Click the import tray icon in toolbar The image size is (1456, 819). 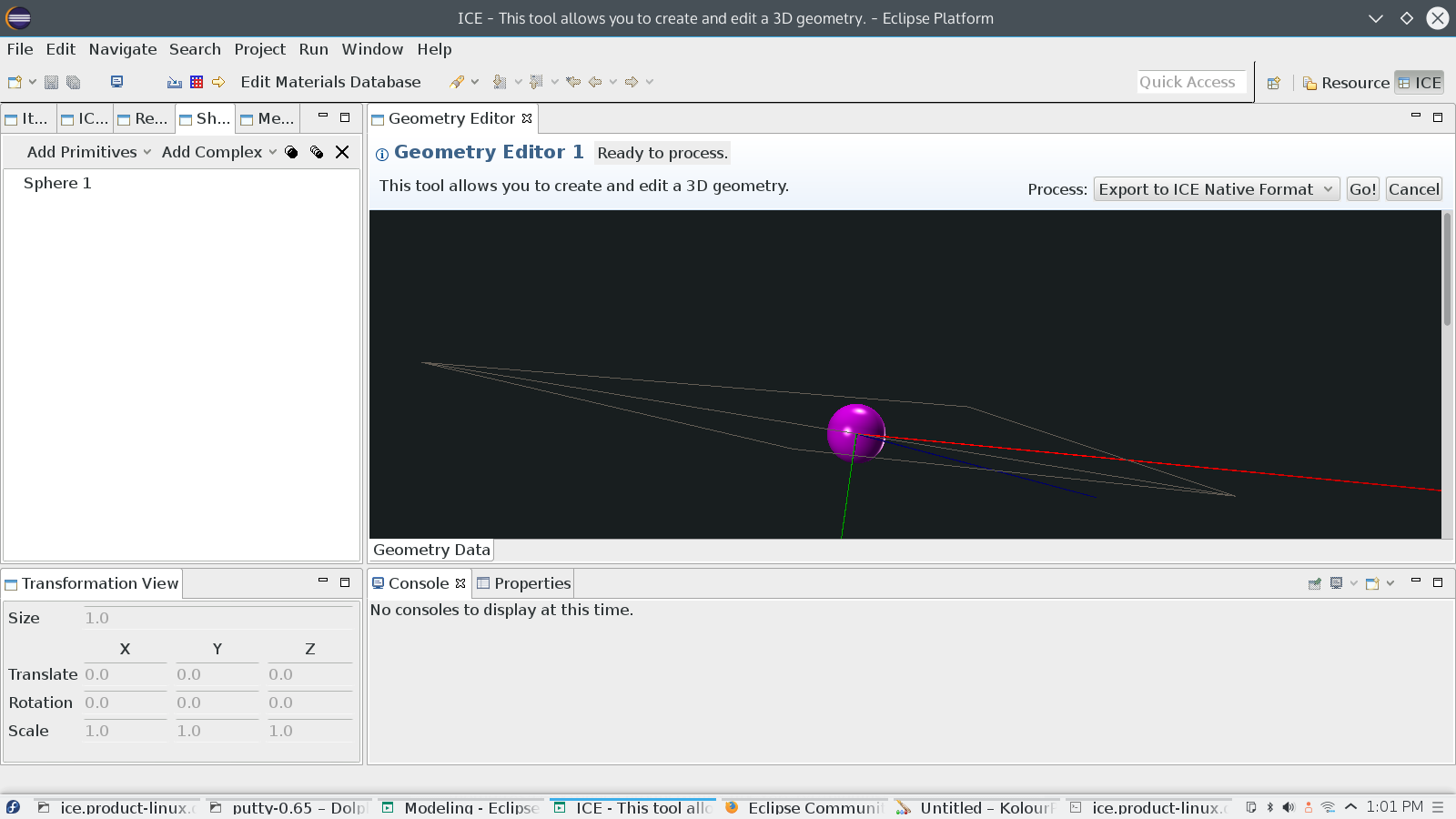click(175, 82)
